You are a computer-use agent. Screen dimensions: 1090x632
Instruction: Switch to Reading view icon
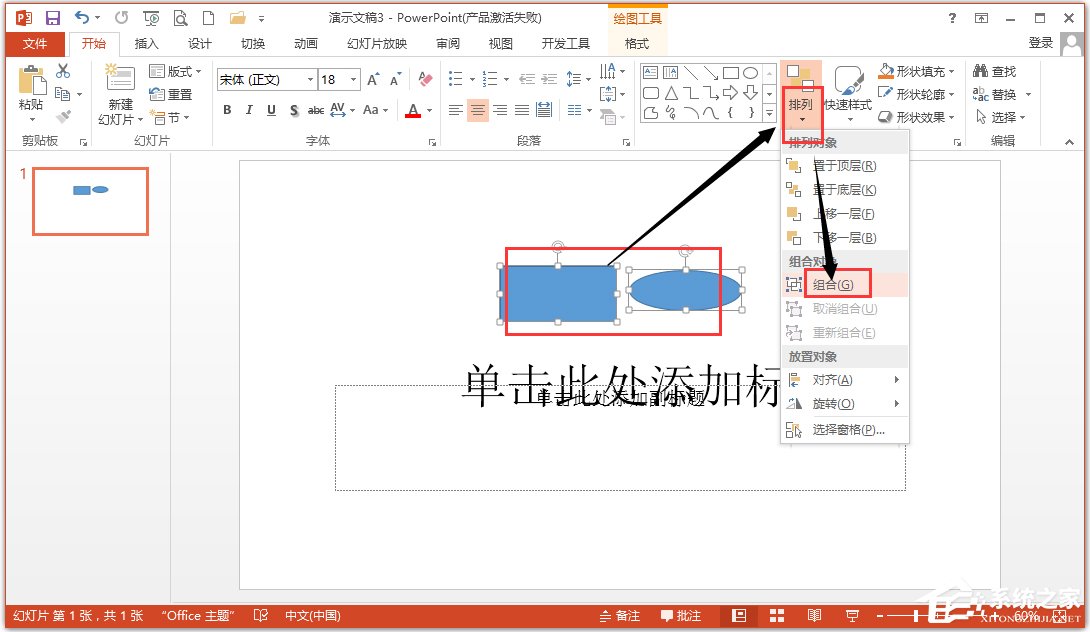[814, 615]
